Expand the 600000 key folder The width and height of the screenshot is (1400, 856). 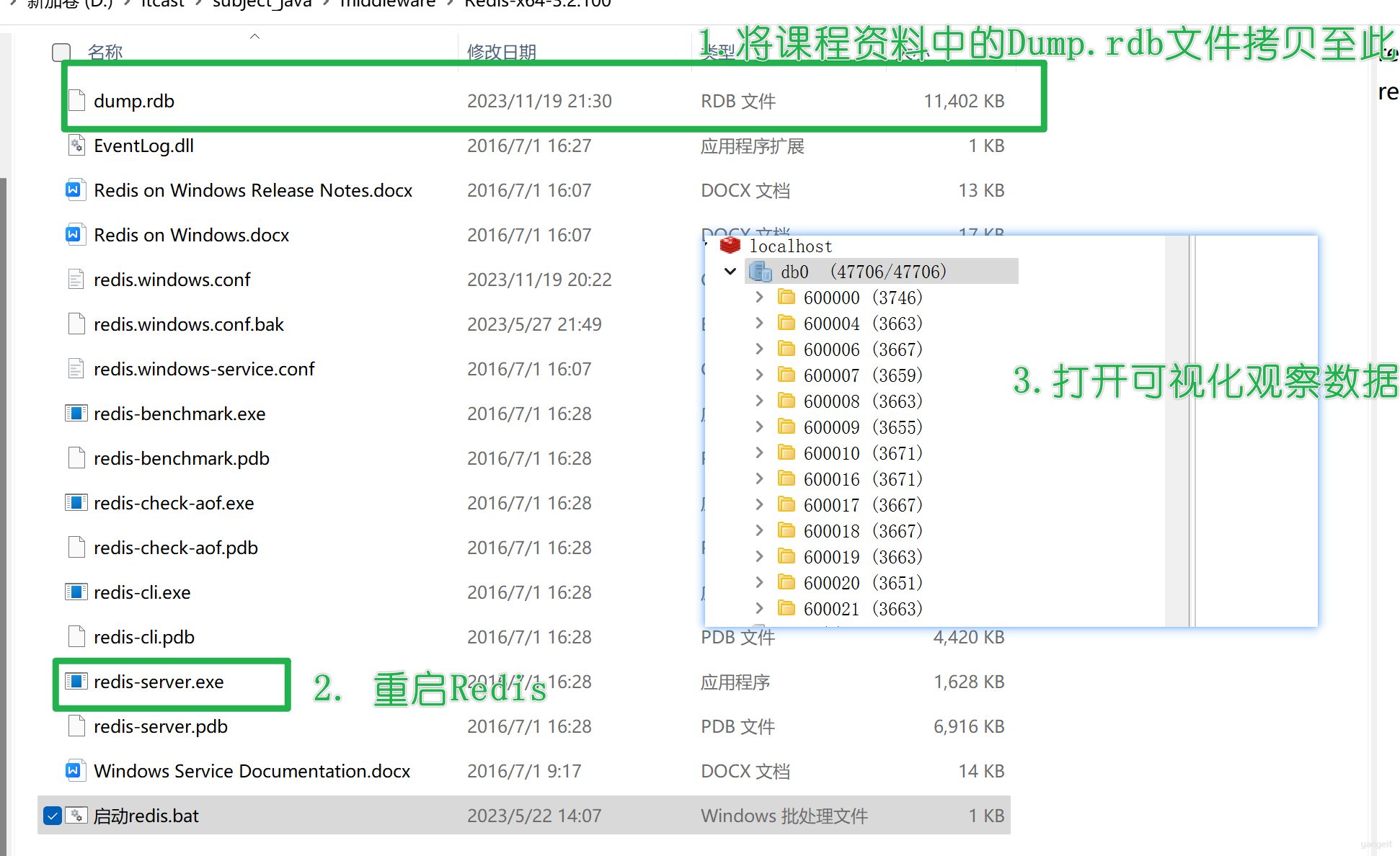tap(759, 298)
